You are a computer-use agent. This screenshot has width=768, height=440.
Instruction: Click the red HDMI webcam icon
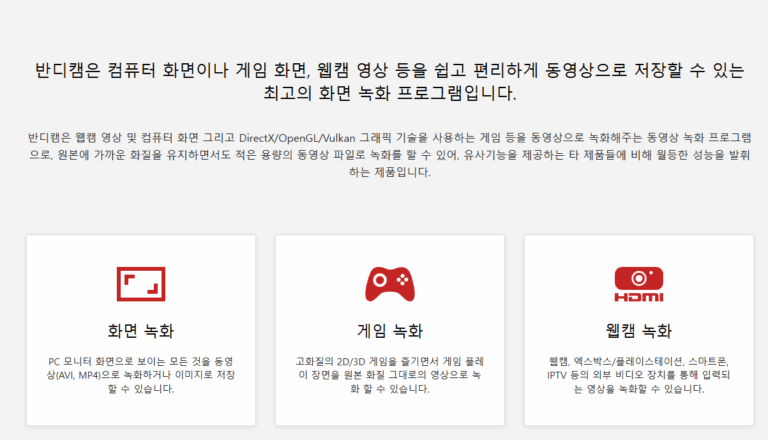[x=639, y=284]
